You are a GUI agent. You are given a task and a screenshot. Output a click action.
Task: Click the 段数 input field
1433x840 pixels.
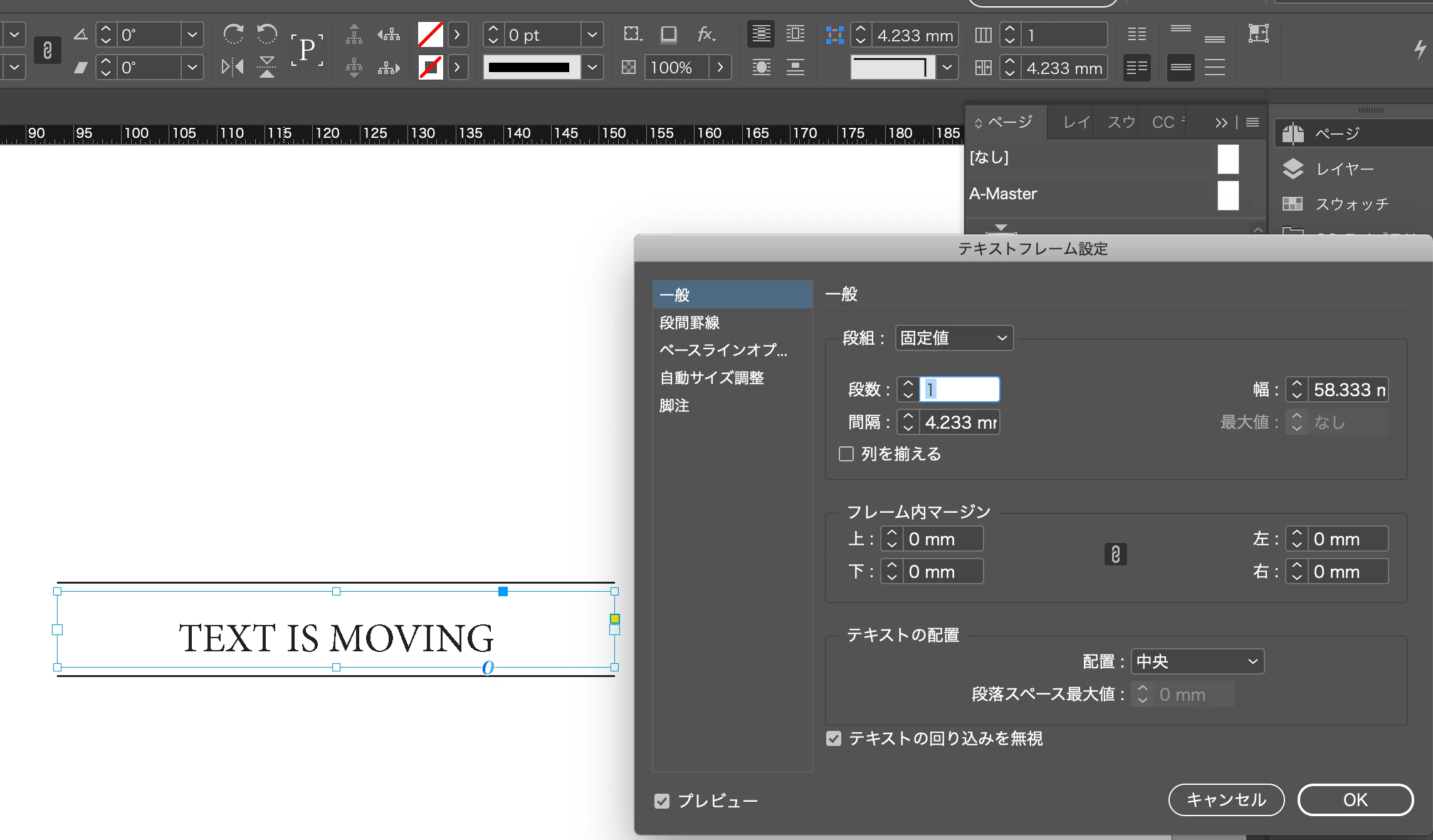[x=959, y=389]
